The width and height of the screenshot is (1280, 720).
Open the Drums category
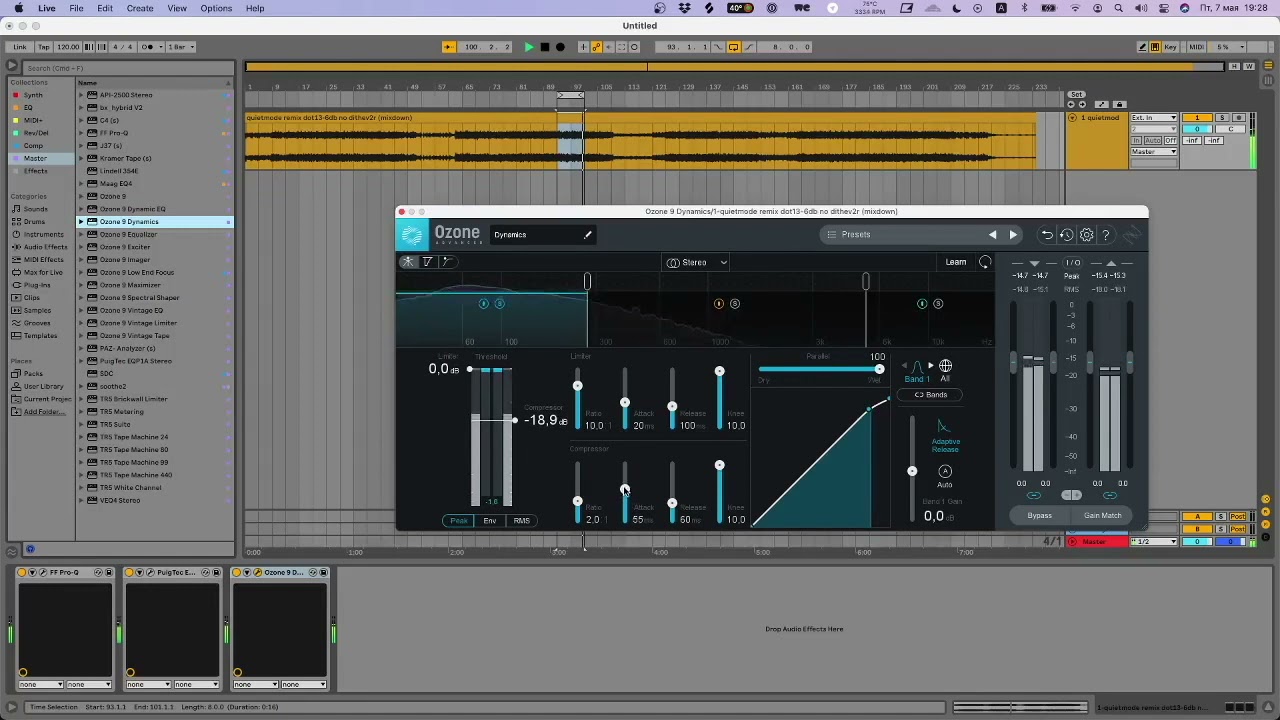point(35,222)
